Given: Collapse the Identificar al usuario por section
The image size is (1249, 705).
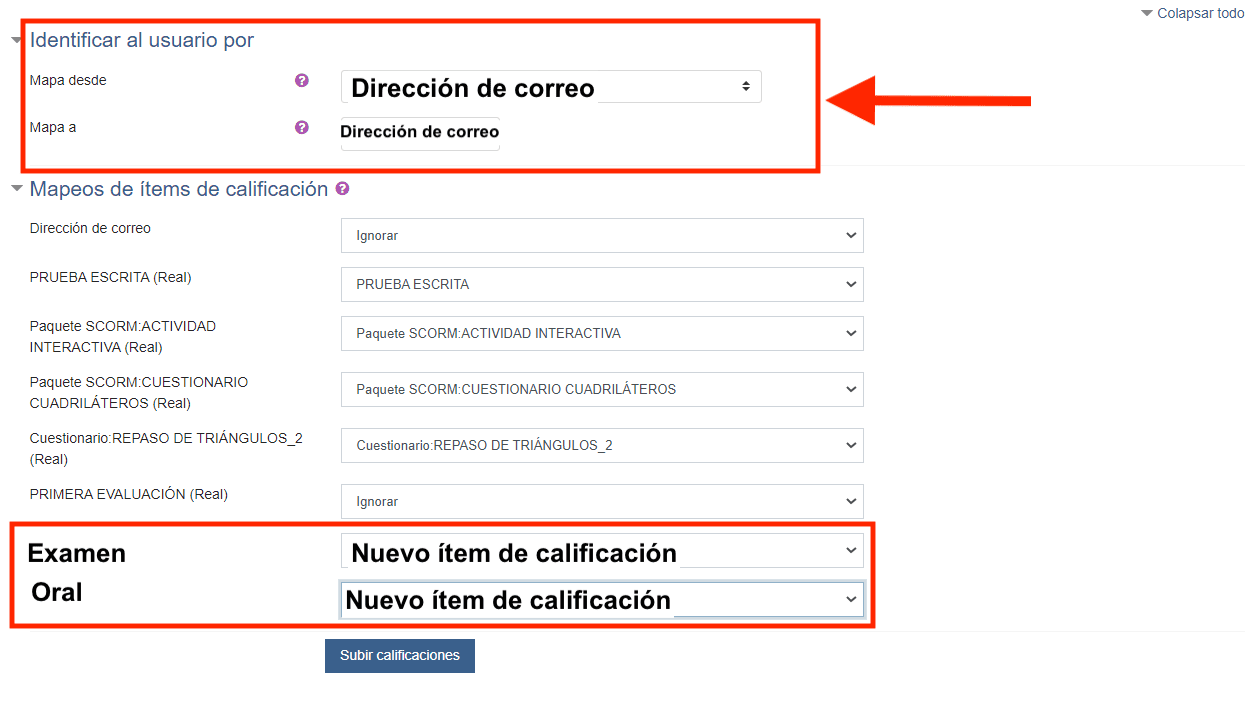Looking at the screenshot, I should [17, 41].
